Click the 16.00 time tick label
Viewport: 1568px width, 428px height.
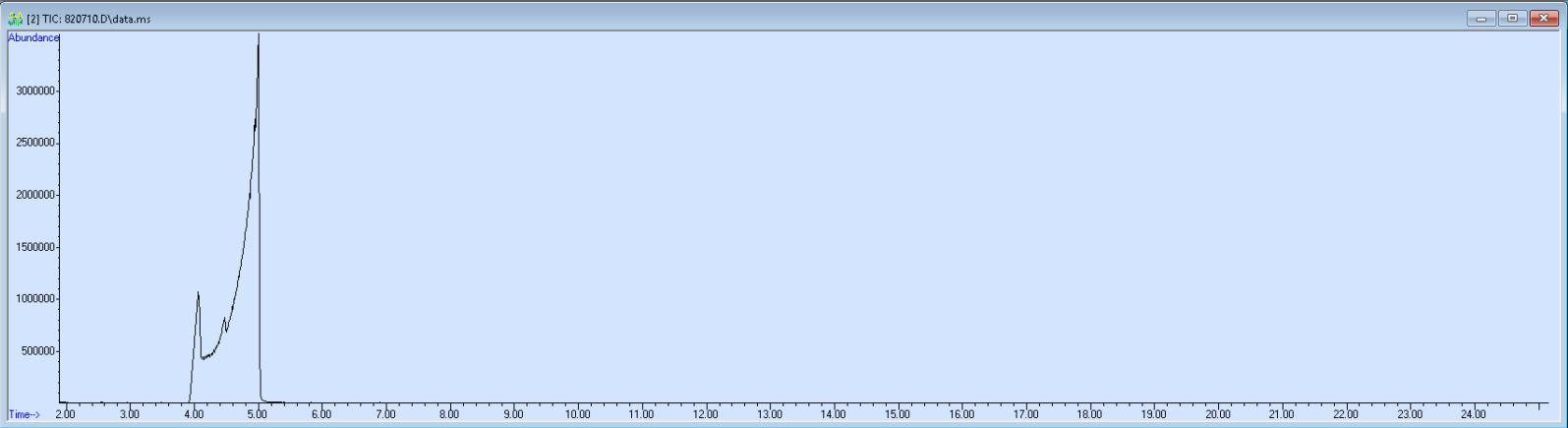[x=961, y=414]
